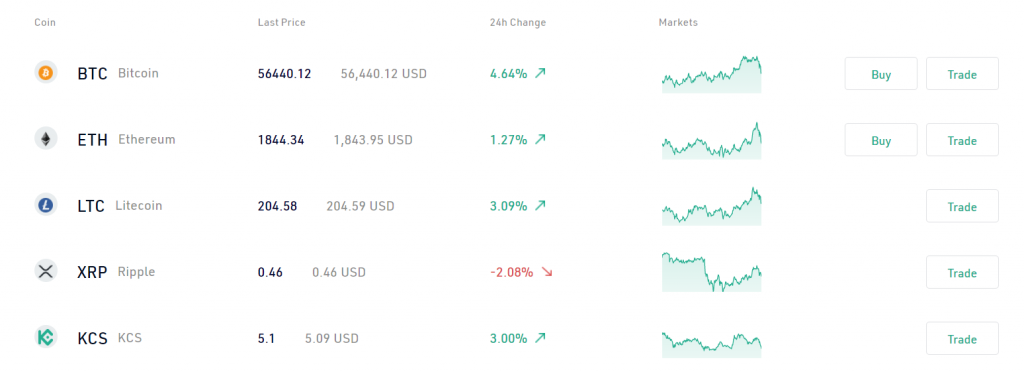Buy Bitcoin using the Buy button

coord(881,74)
